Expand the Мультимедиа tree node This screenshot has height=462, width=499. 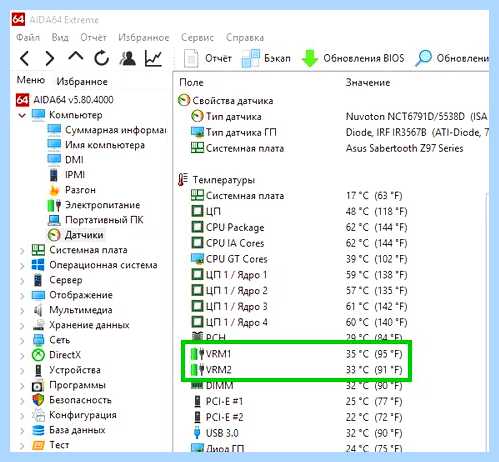click(22, 311)
